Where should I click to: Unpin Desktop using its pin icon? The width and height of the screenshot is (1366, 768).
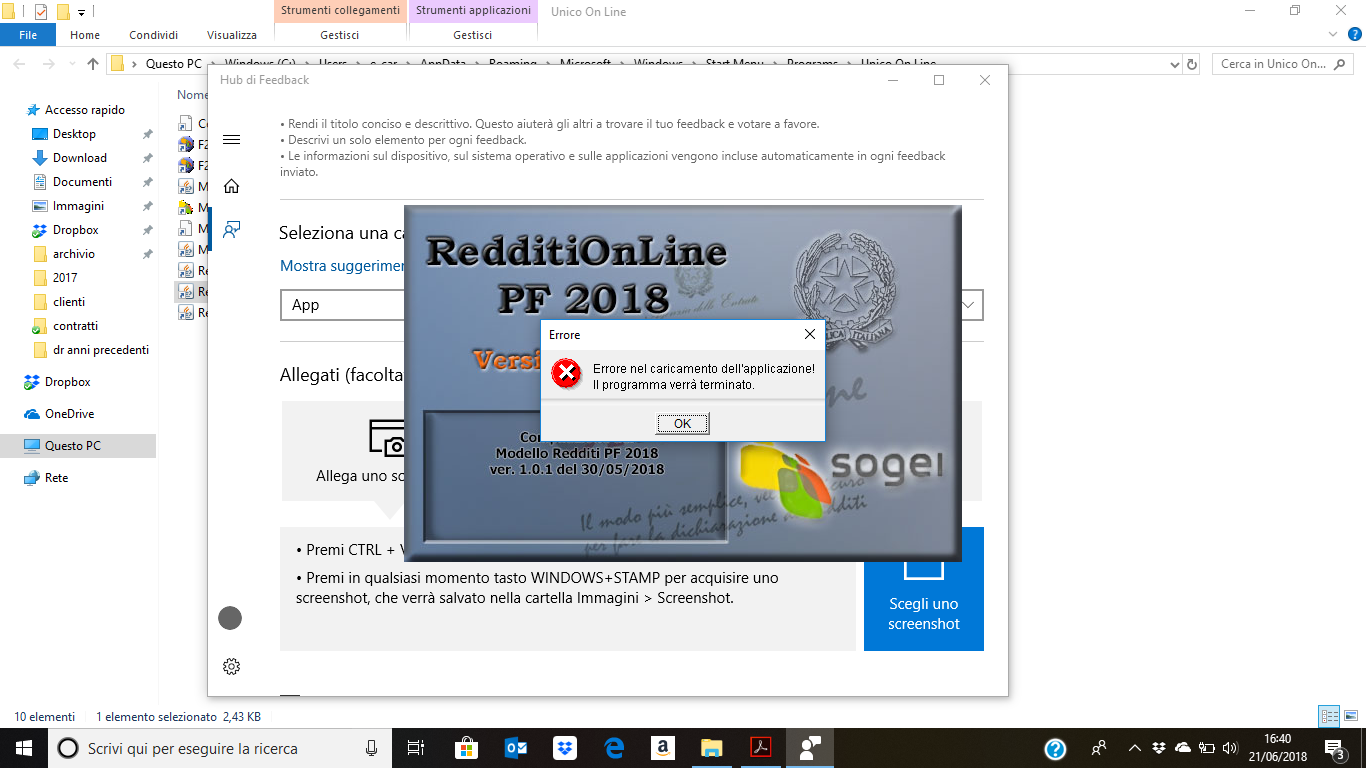click(147, 134)
